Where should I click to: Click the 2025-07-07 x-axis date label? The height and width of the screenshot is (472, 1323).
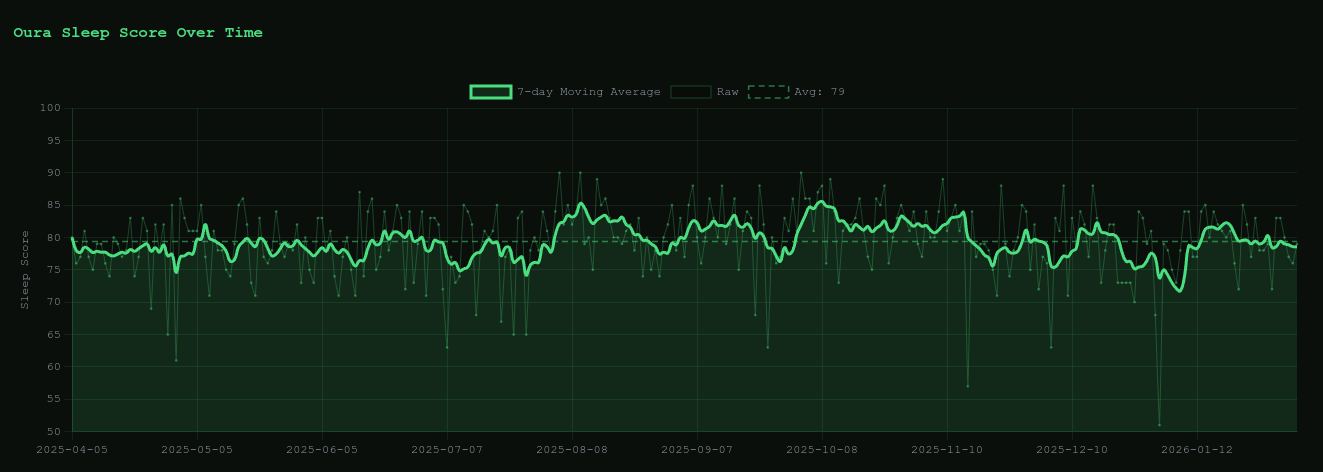(x=447, y=450)
